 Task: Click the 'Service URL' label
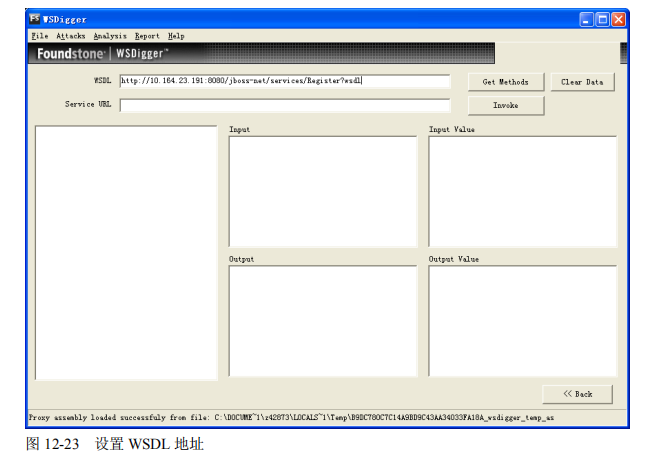point(88,104)
